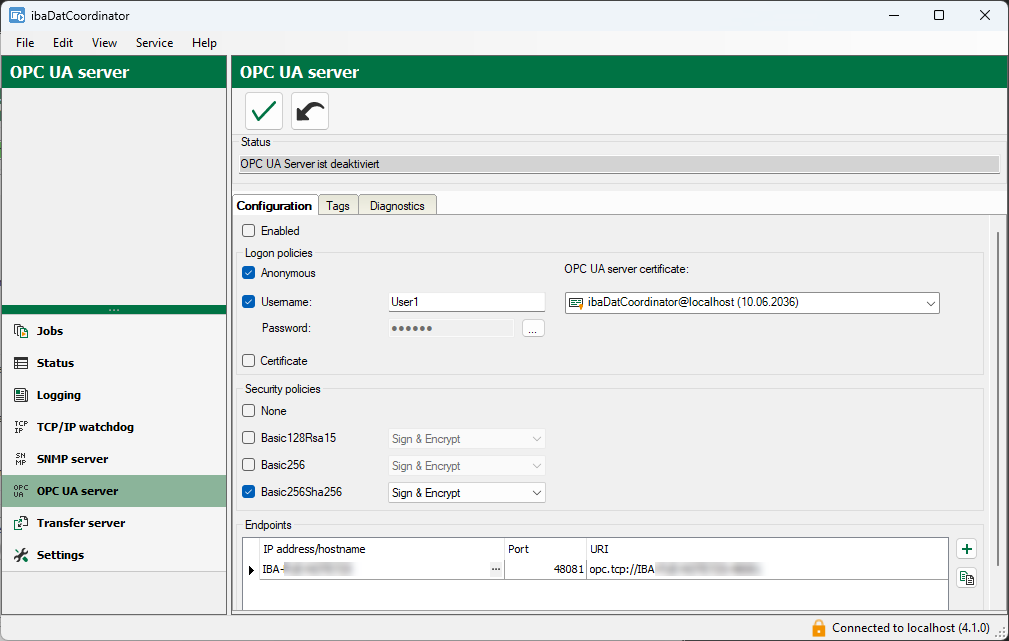
Task: Add a new endpoint with plus icon
Action: point(967,549)
